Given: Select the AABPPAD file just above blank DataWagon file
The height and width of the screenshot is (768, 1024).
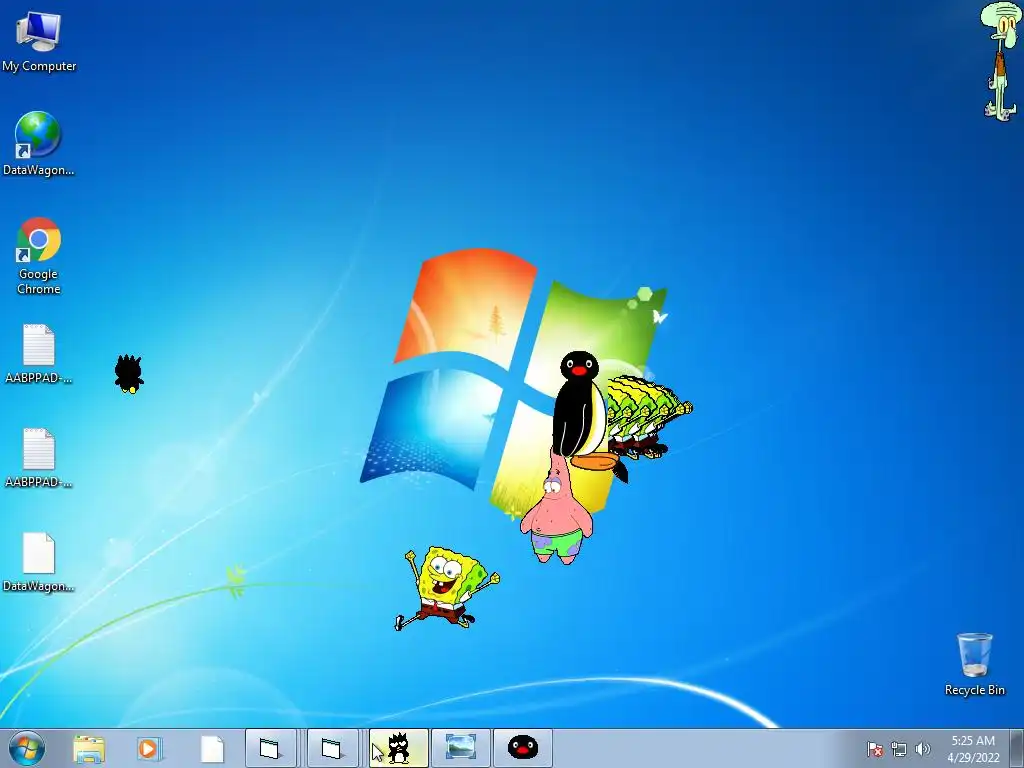Looking at the screenshot, I should 39,458.
